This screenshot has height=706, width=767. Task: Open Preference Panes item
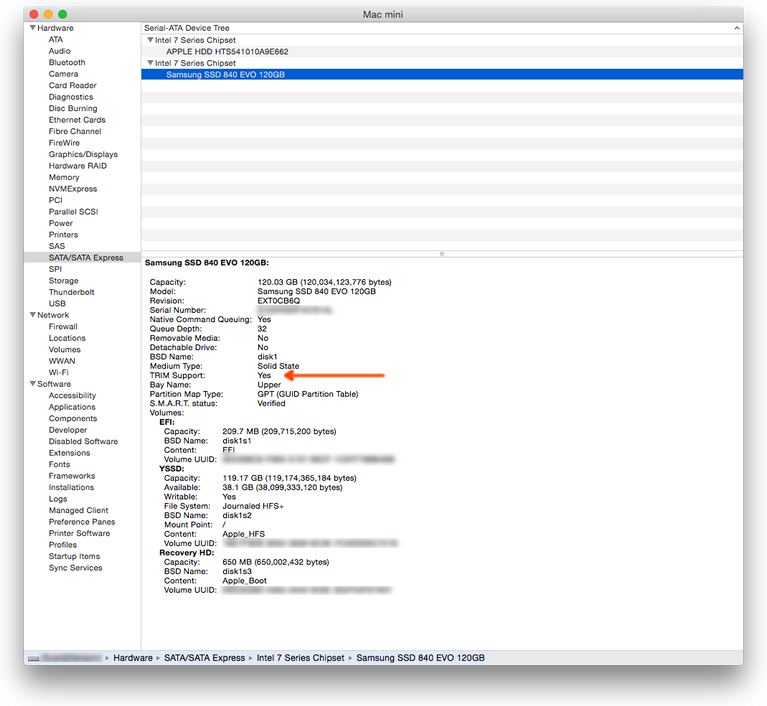pyautogui.click(x=82, y=522)
